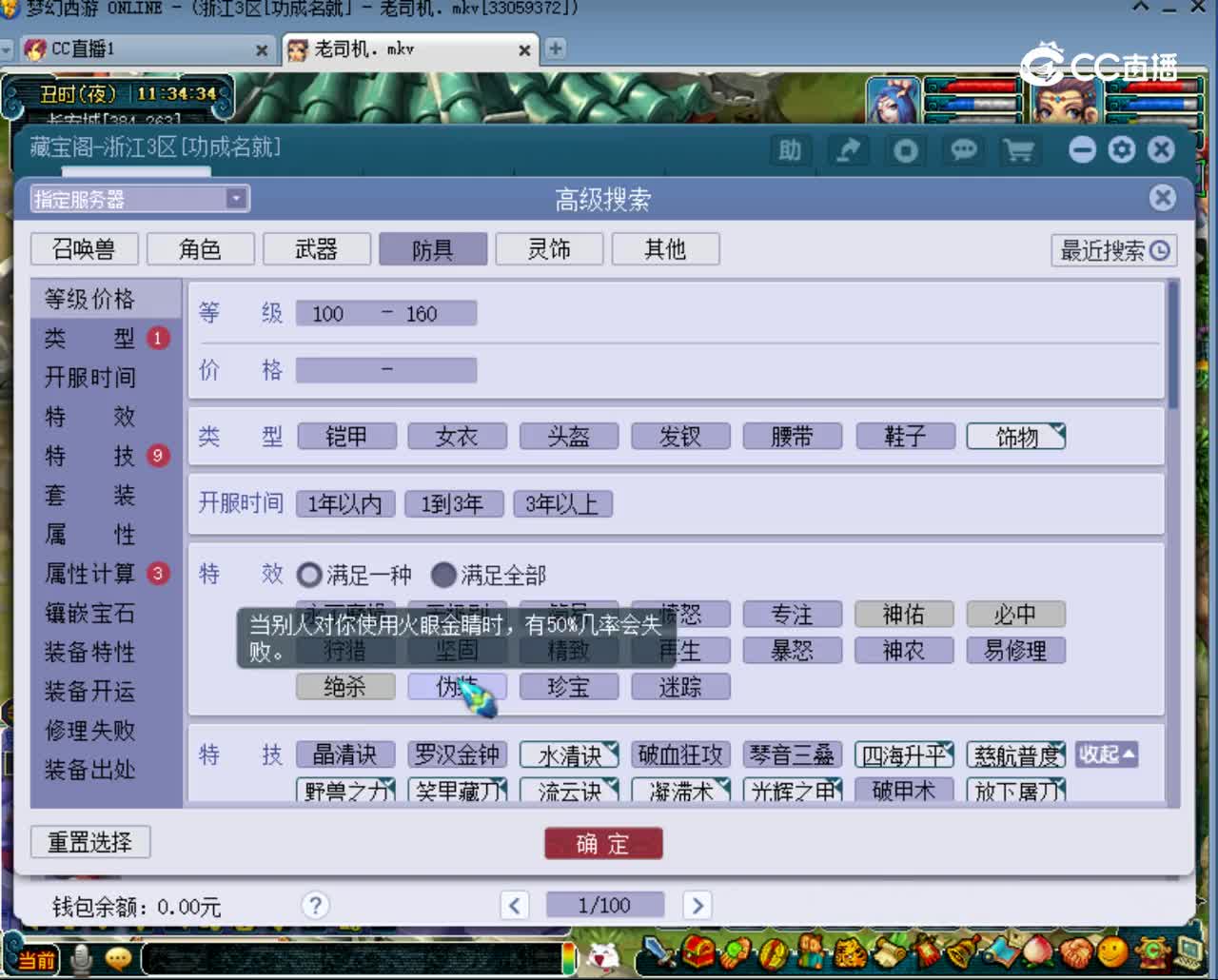This screenshot has height=980, width=1218.
Task: Open 最近搜索 recent searches
Action: (1114, 250)
